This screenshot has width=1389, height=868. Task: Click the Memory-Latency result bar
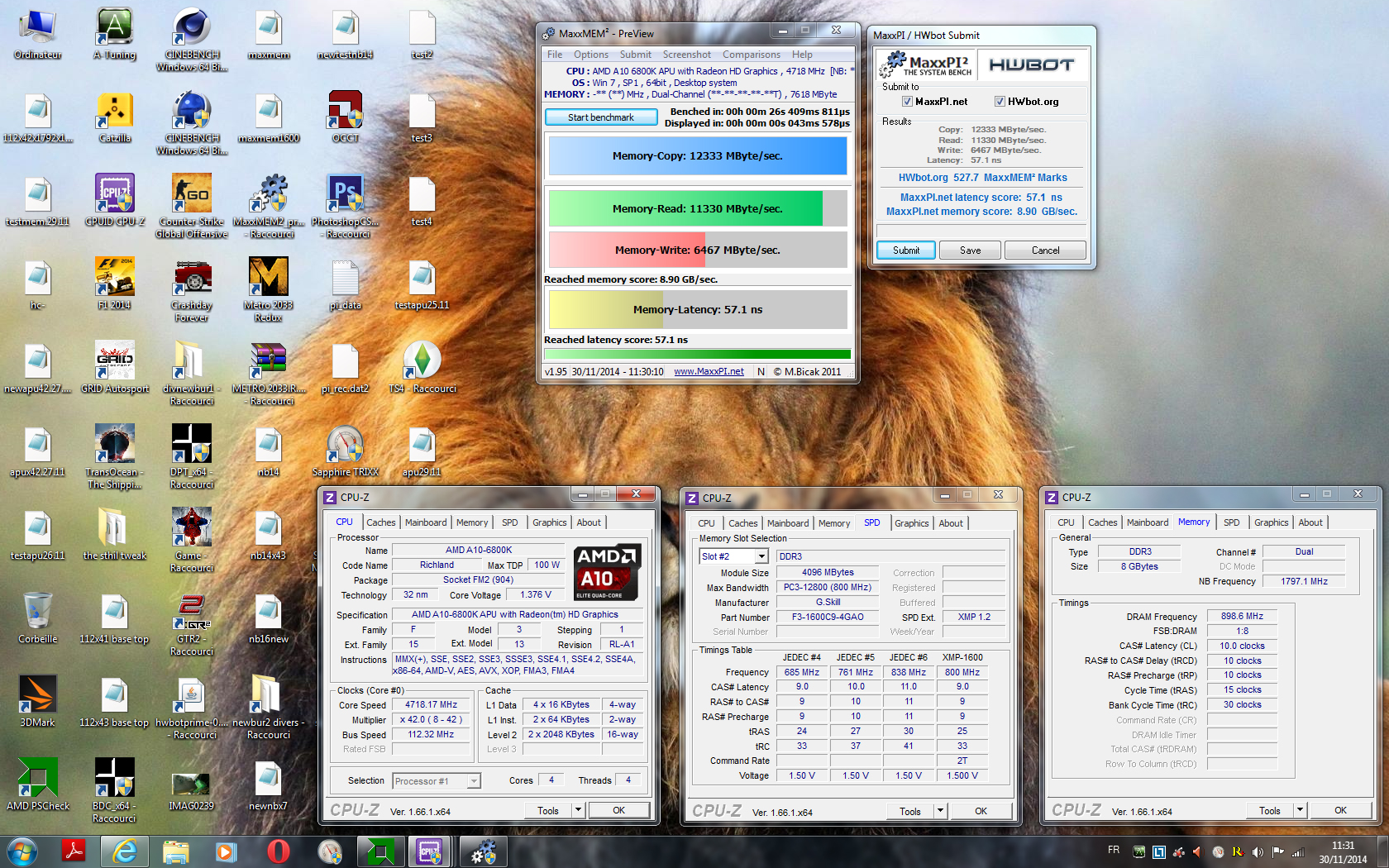click(698, 310)
